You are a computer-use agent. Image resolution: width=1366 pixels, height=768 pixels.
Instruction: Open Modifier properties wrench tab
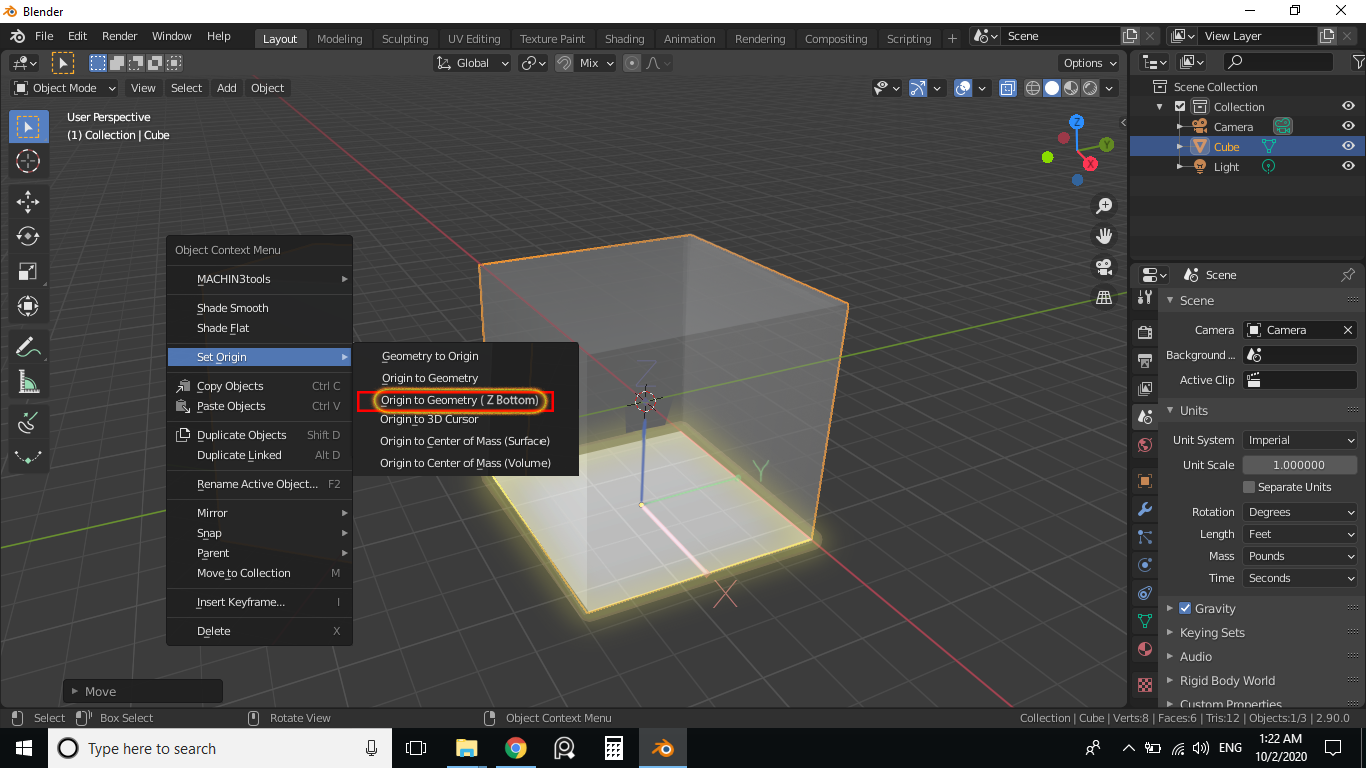point(1145,509)
